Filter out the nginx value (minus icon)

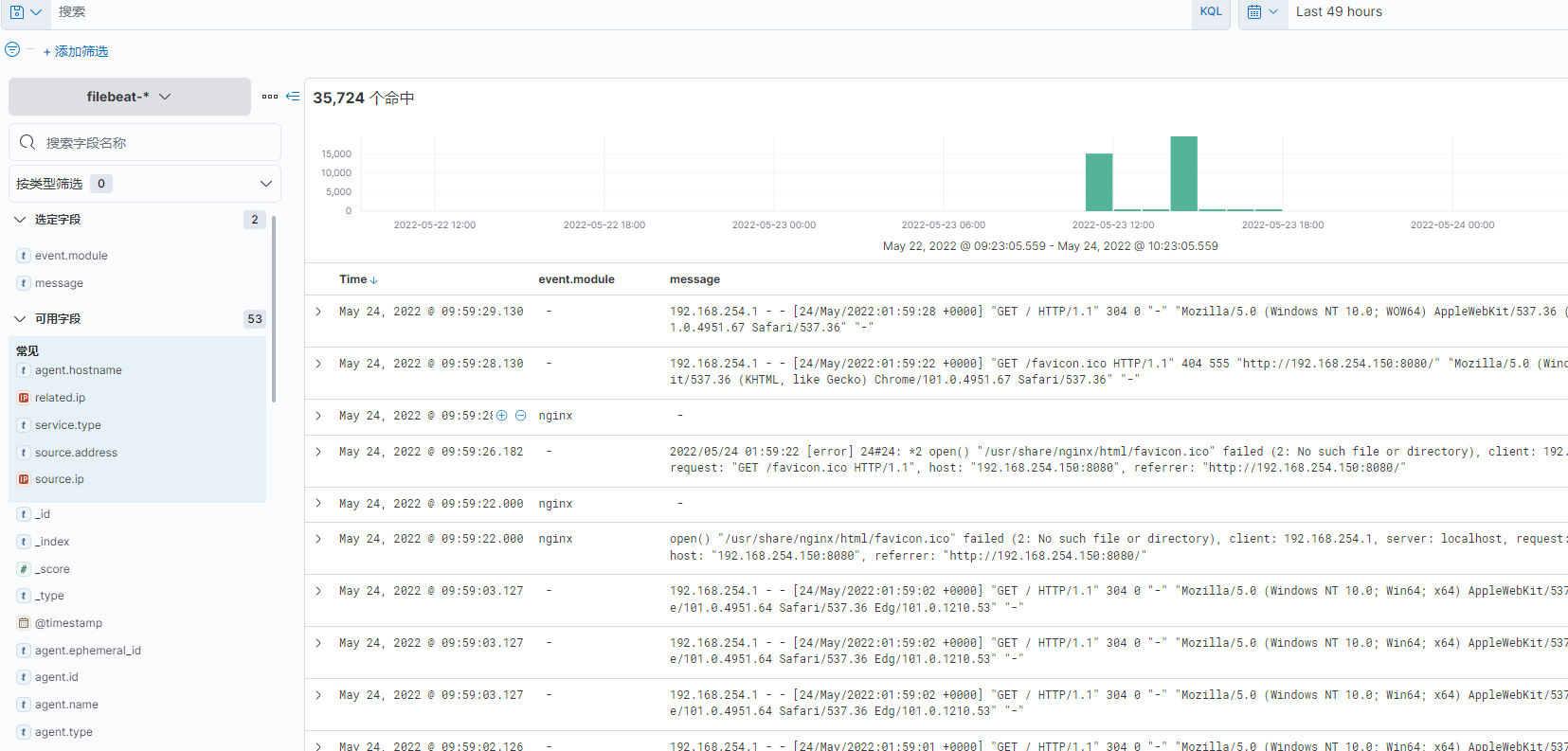coord(520,416)
